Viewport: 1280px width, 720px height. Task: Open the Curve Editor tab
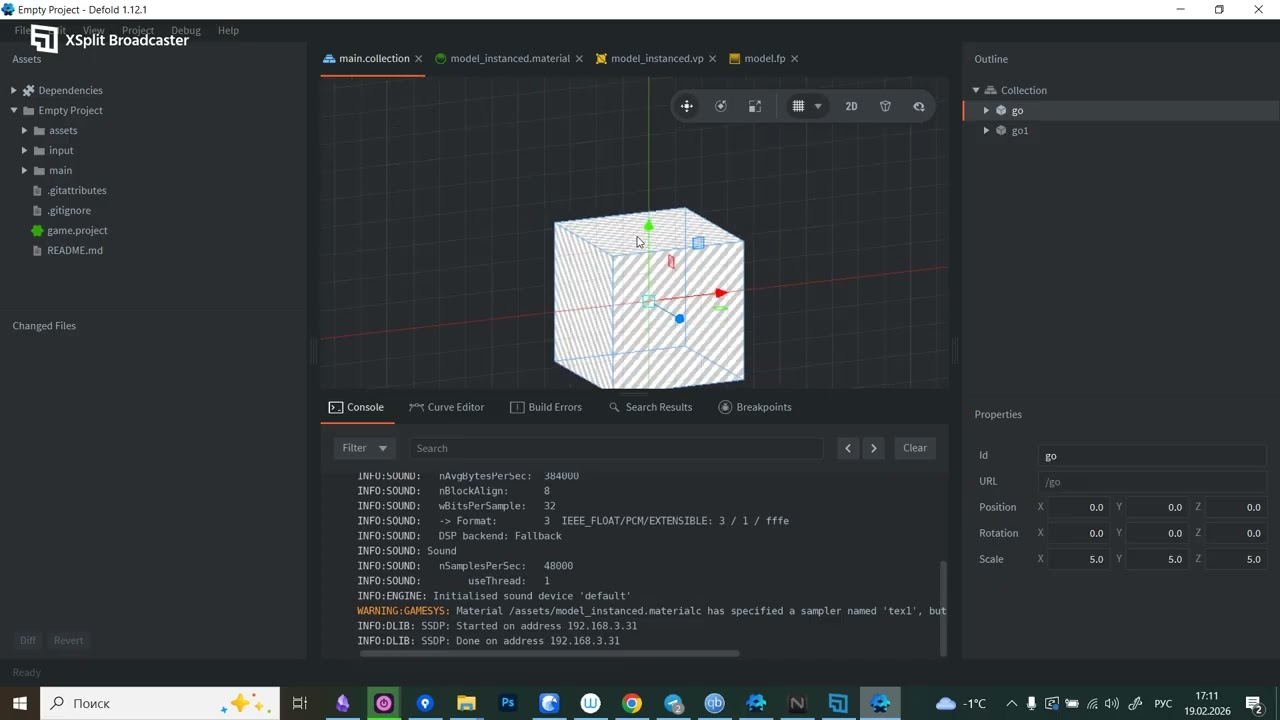point(446,407)
